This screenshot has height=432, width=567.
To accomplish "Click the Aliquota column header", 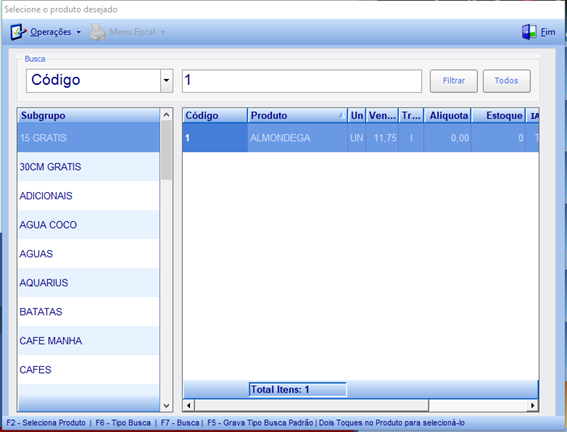I will (448, 115).
